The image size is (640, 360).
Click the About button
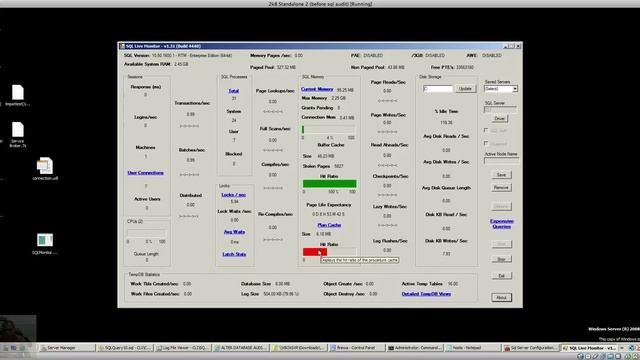(x=501, y=298)
